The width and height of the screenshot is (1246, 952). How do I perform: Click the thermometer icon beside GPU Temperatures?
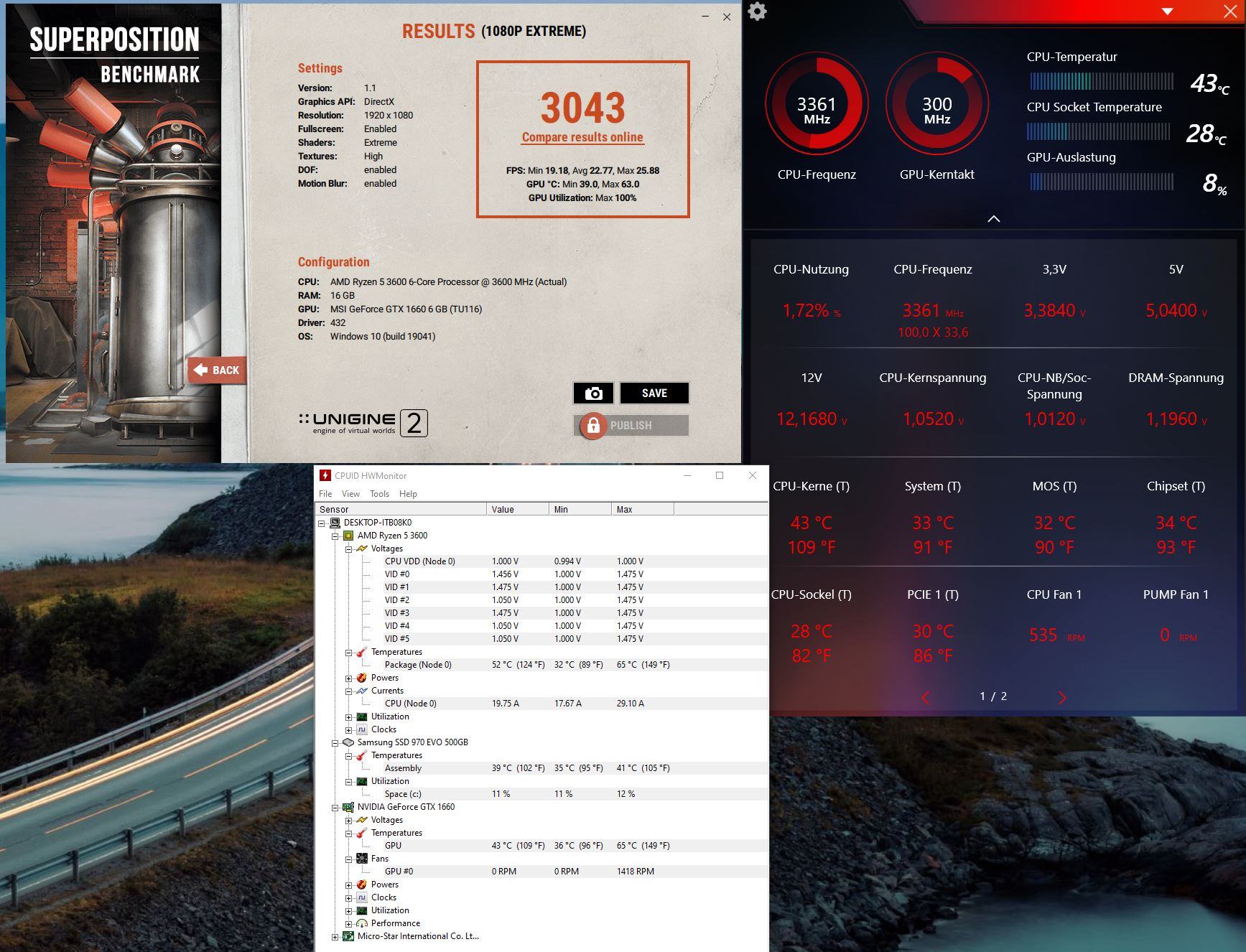pos(362,833)
